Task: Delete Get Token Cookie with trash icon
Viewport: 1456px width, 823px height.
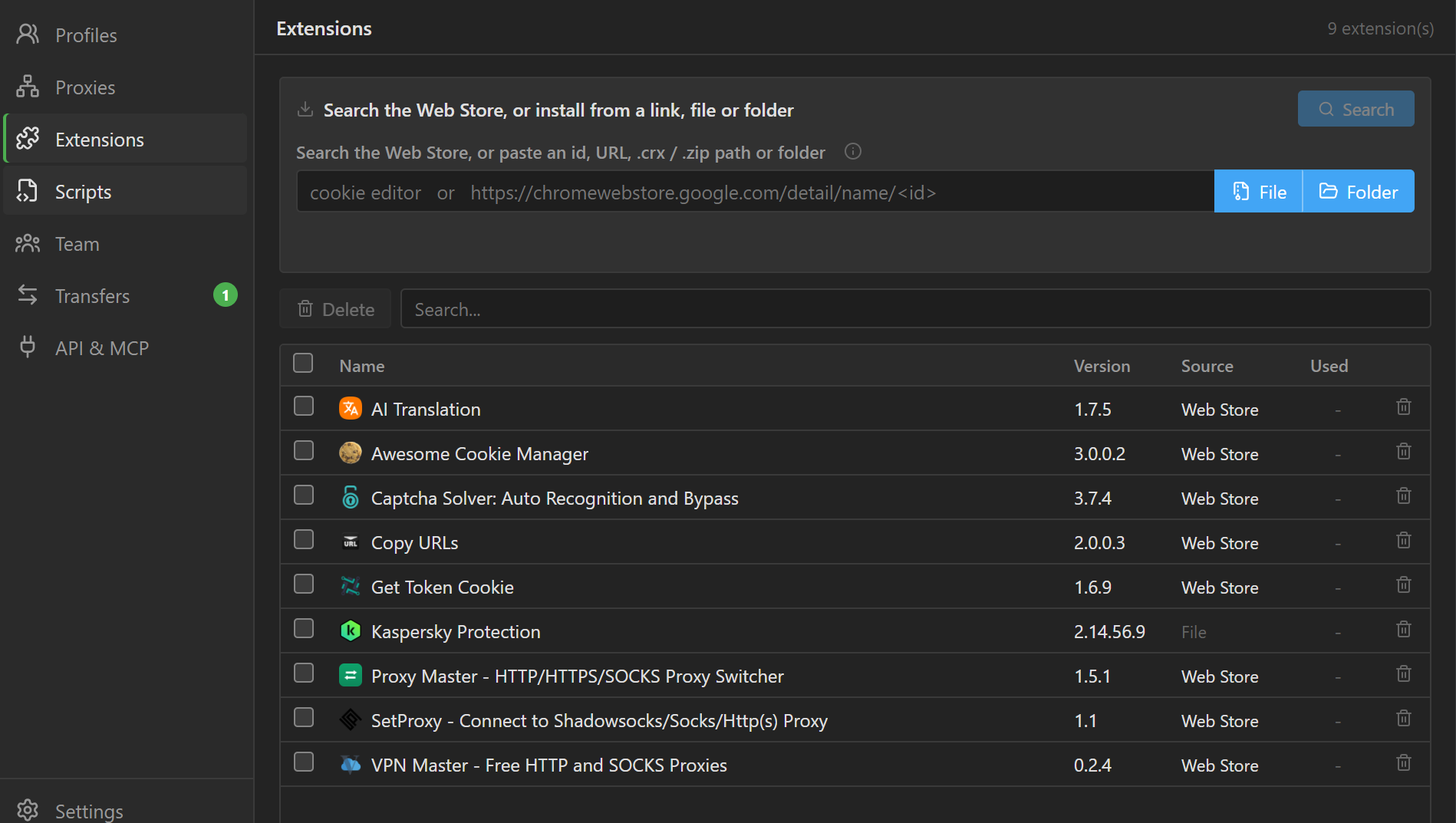Action: tap(1403, 585)
